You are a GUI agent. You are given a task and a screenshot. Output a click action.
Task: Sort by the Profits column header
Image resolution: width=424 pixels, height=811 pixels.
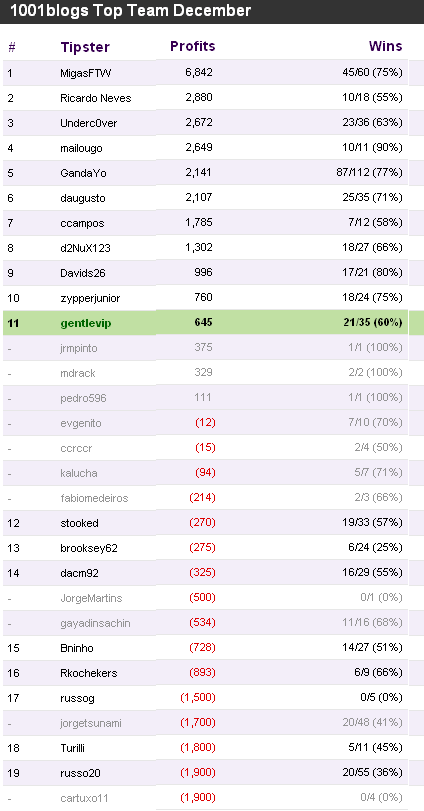point(192,46)
